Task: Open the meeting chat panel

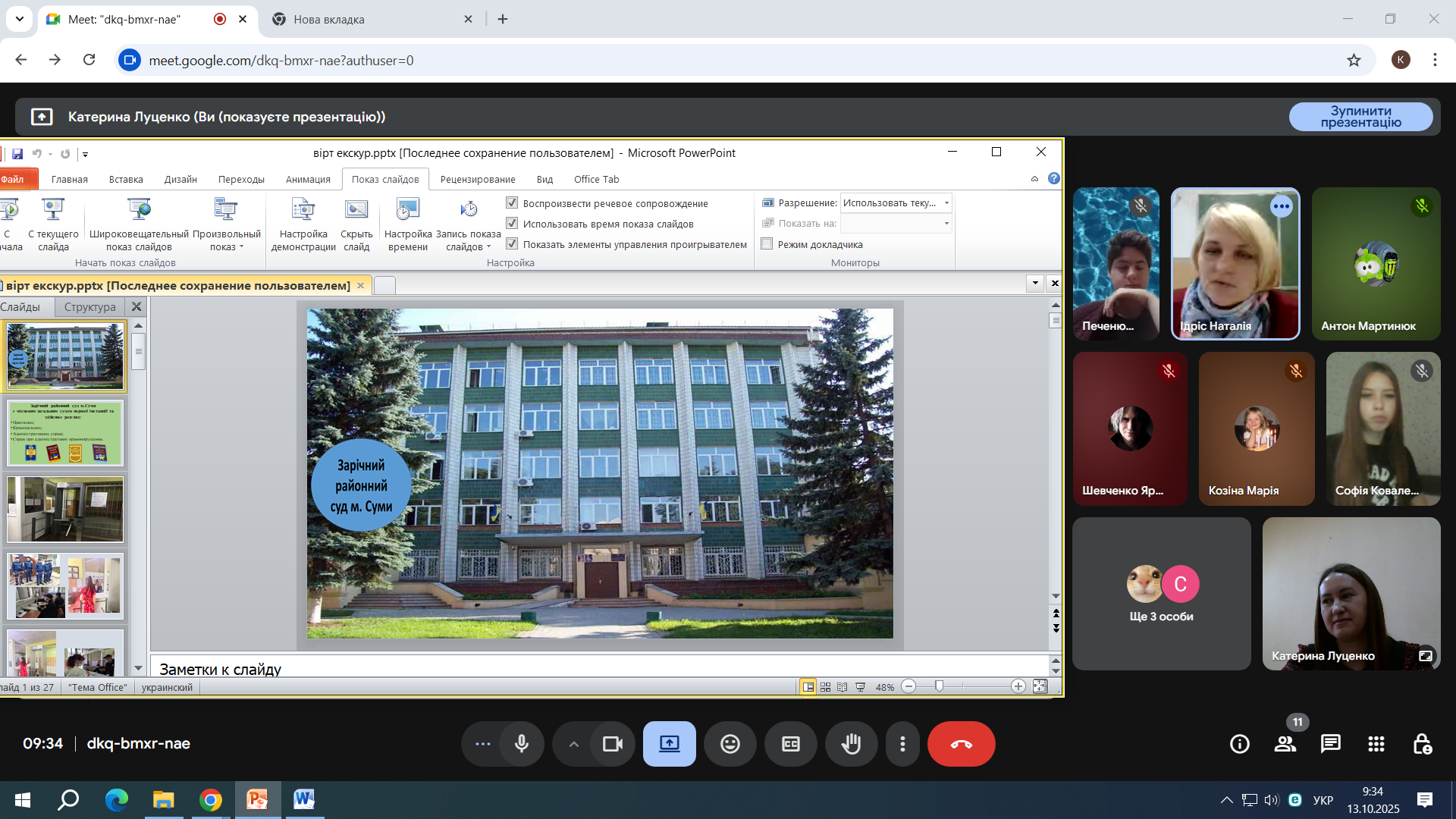Action: pos(1330,744)
